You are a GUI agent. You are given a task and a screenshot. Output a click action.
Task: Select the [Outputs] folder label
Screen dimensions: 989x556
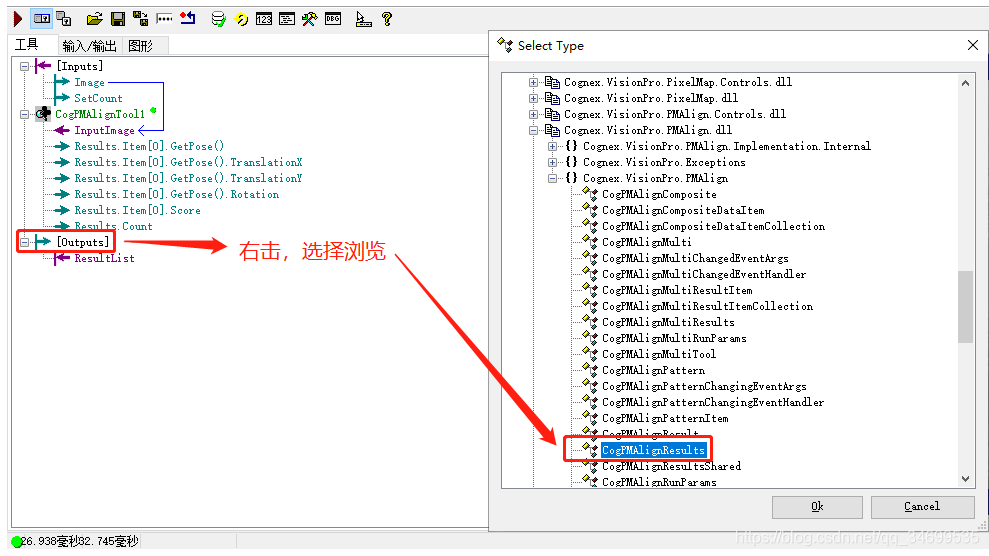click(x=83, y=242)
